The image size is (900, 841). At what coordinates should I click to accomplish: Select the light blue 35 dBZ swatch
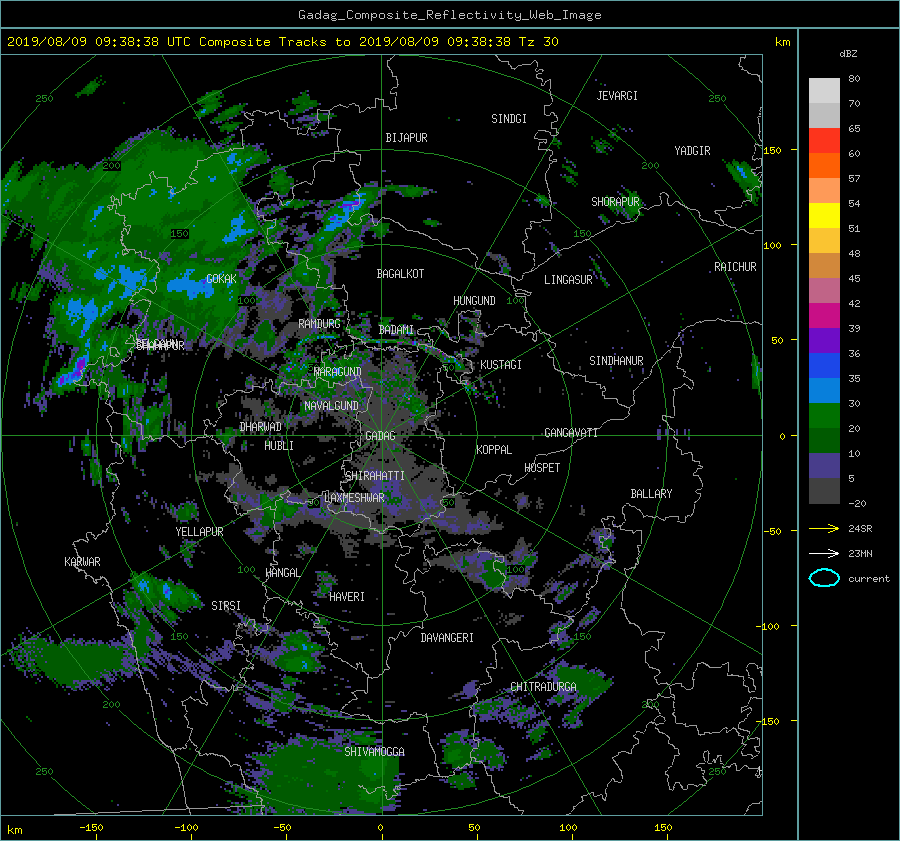point(824,390)
